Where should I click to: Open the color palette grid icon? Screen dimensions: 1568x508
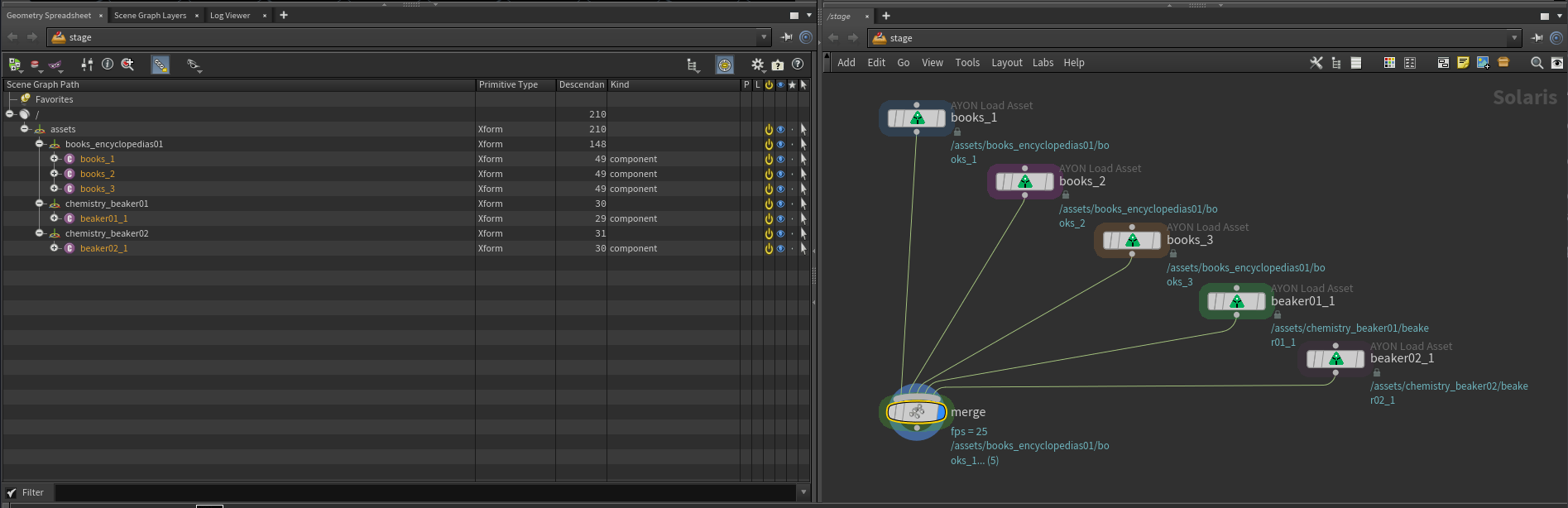coord(1389,63)
